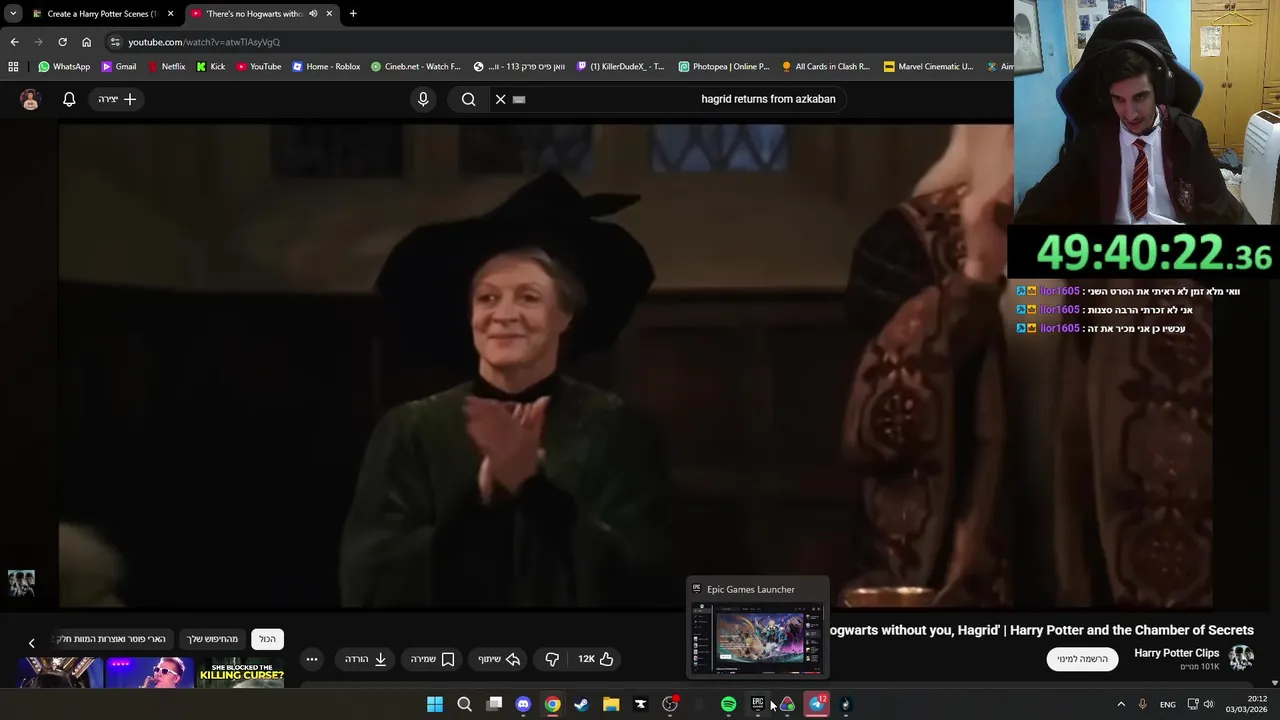Open the video's more options menu
The height and width of the screenshot is (720, 1280).
[312, 659]
